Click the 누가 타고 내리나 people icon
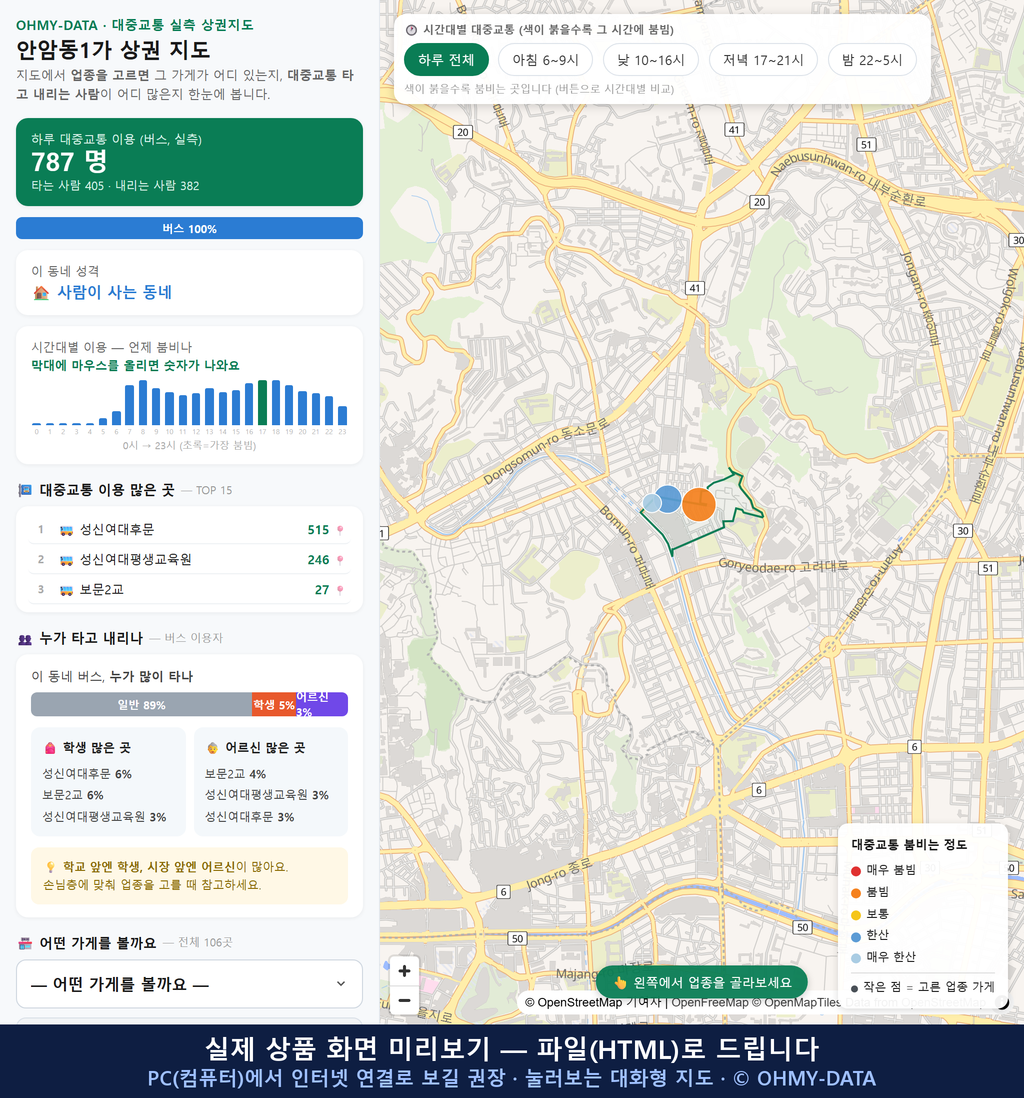Screen dimensions: 1024x1098 tap(25, 639)
